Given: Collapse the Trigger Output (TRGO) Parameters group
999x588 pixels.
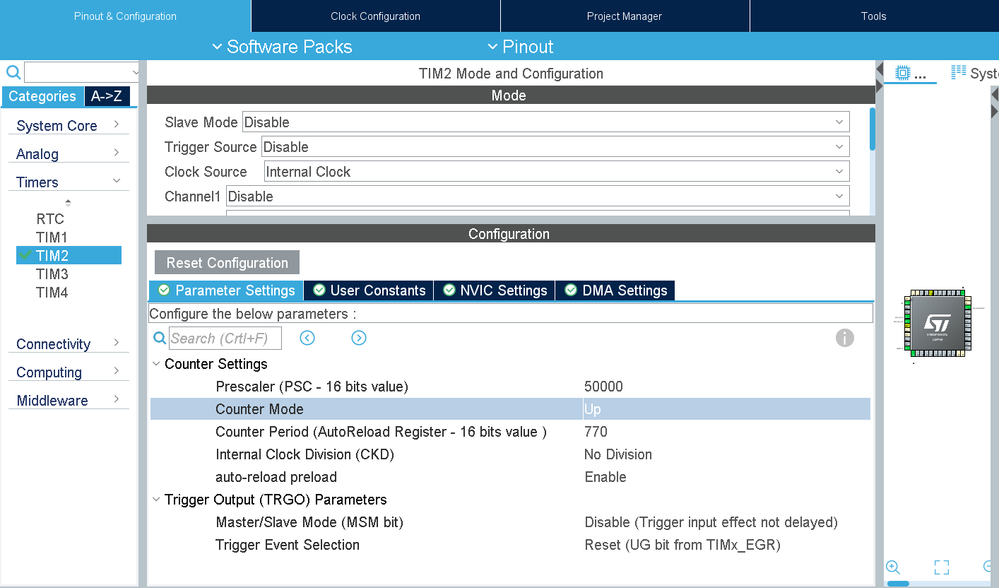Looking at the screenshot, I should coord(156,499).
